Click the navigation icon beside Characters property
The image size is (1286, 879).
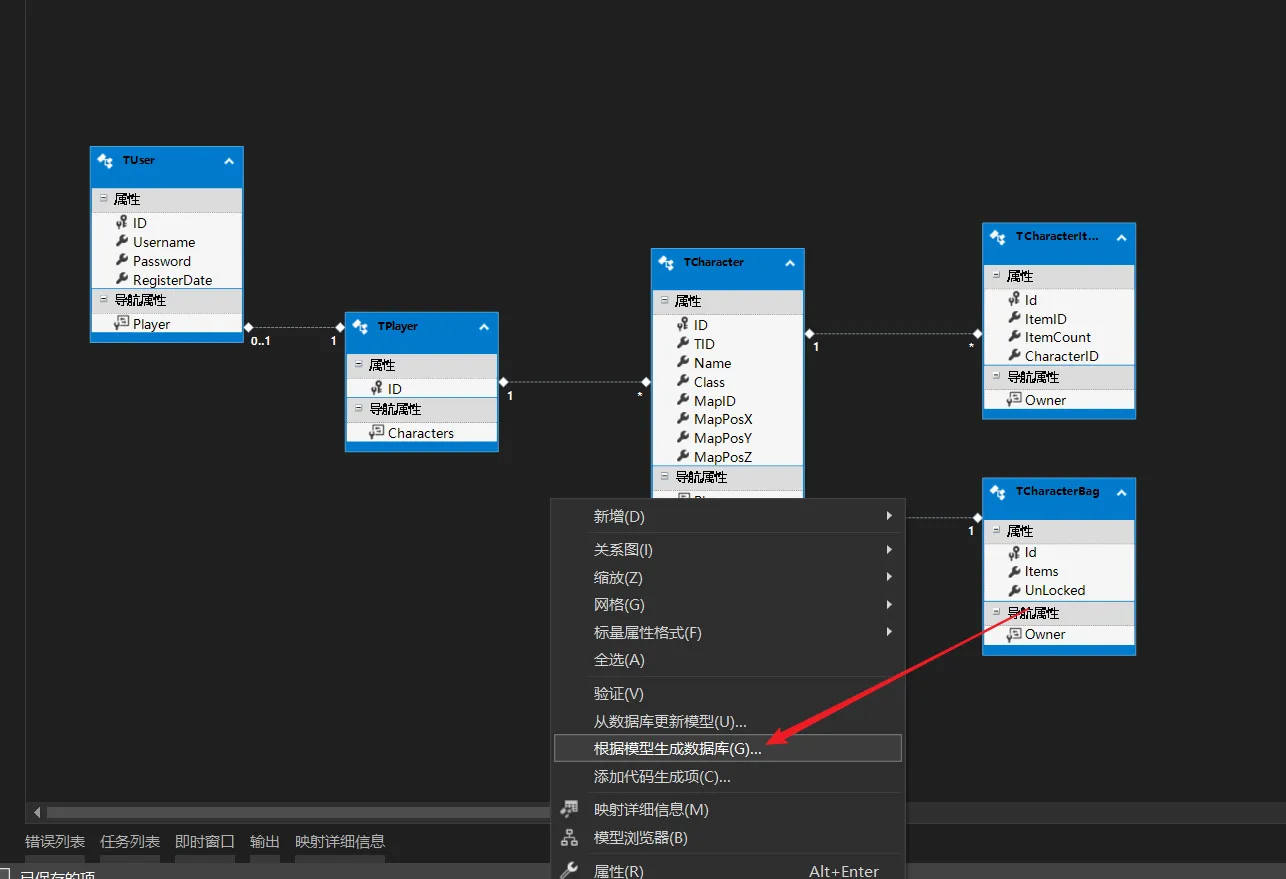[x=376, y=433]
